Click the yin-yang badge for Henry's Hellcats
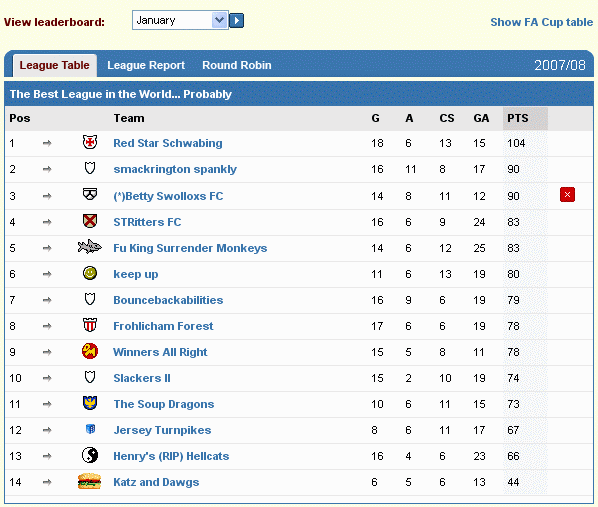Image resolution: width=598 pixels, height=507 pixels. tap(90, 455)
